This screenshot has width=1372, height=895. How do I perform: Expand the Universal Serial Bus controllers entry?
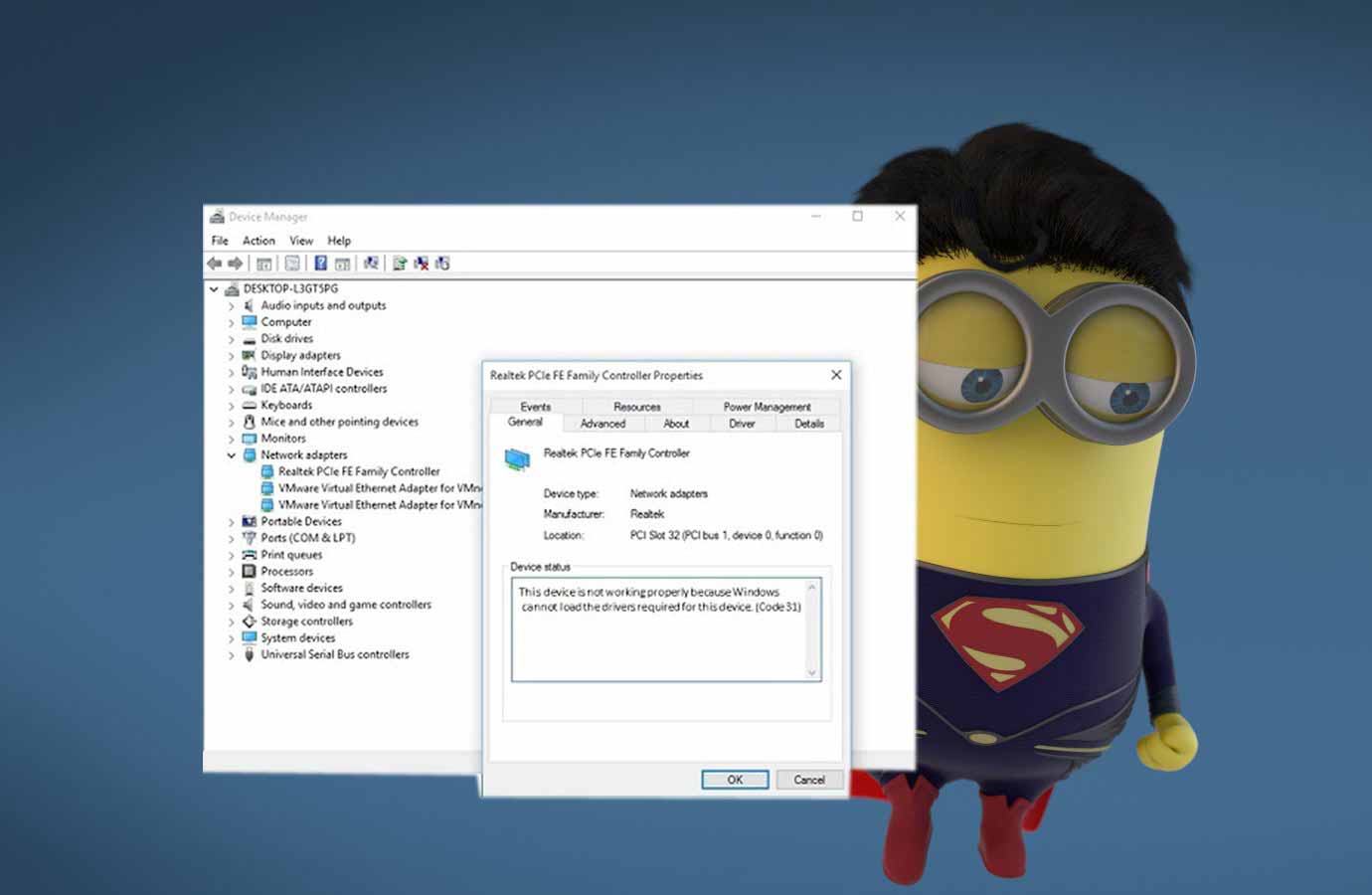(232, 654)
